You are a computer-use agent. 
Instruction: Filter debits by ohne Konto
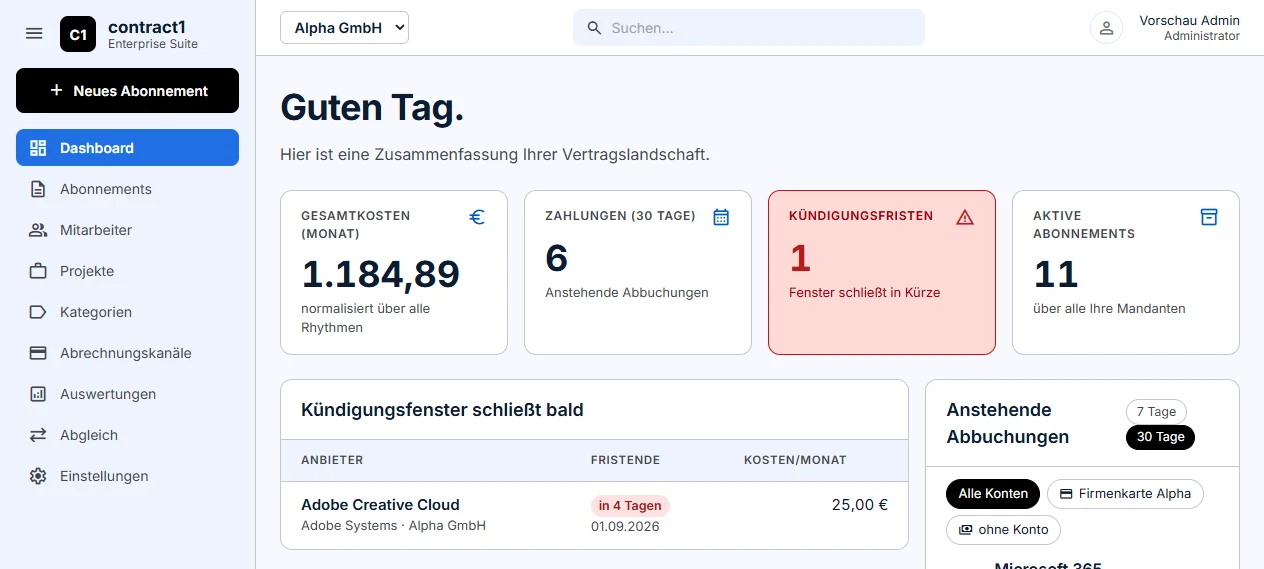pyautogui.click(x=1003, y=530)
